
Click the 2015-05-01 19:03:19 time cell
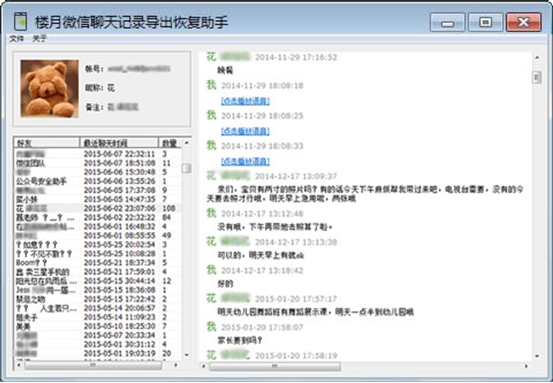pyautogui.click(x=120, y=353)
